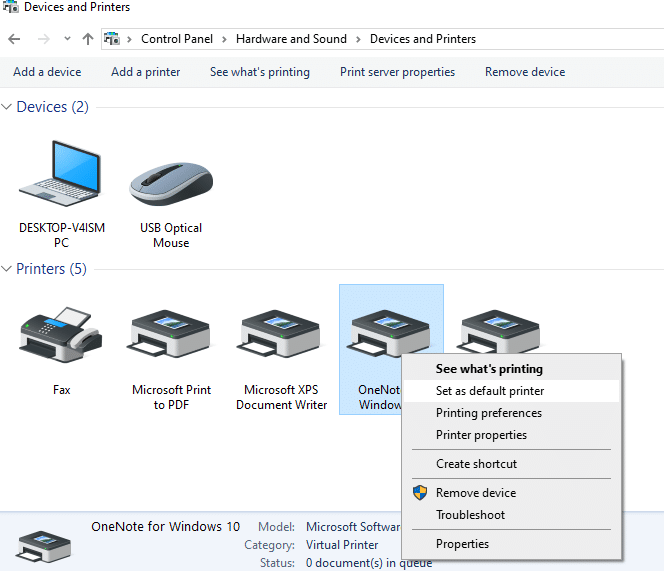Open the recent locations dropdown arrow
Image resolution: width=664 pixels, height=571 pixels.
pos(67,39)
